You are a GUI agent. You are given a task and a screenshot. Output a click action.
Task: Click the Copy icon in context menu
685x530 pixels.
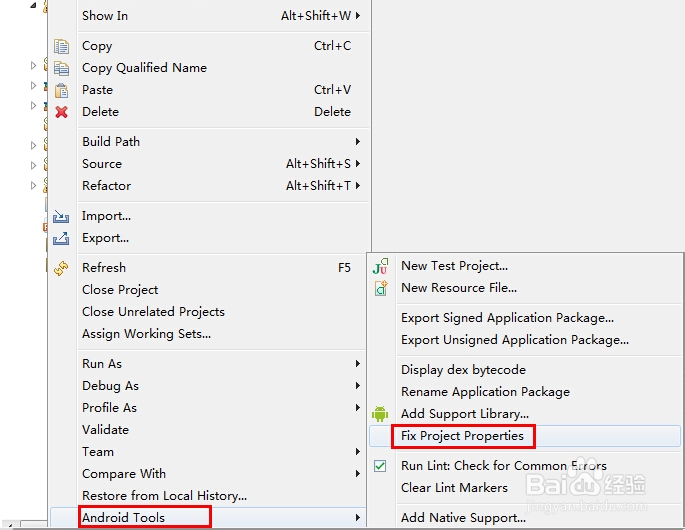(x=62, y=46)
